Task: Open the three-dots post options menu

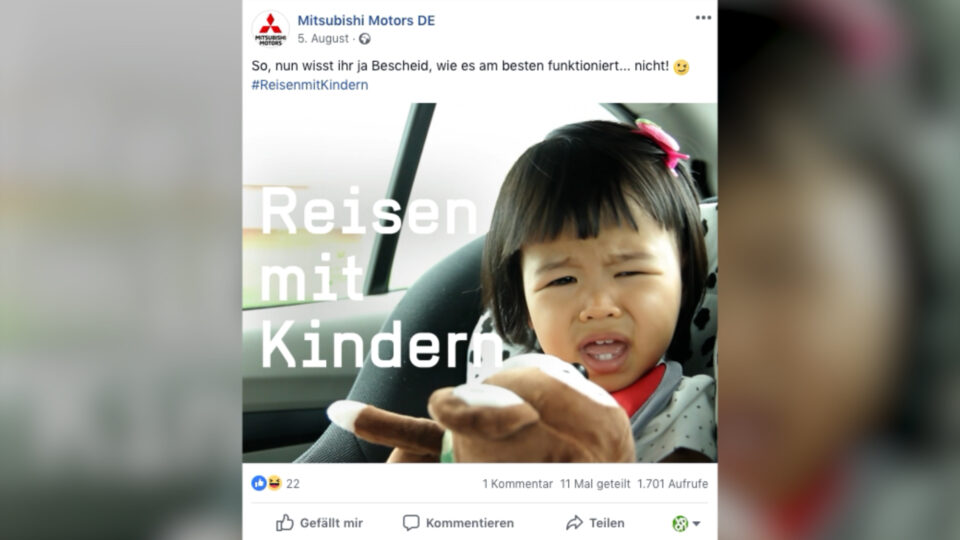Action: tap(703, 18)
